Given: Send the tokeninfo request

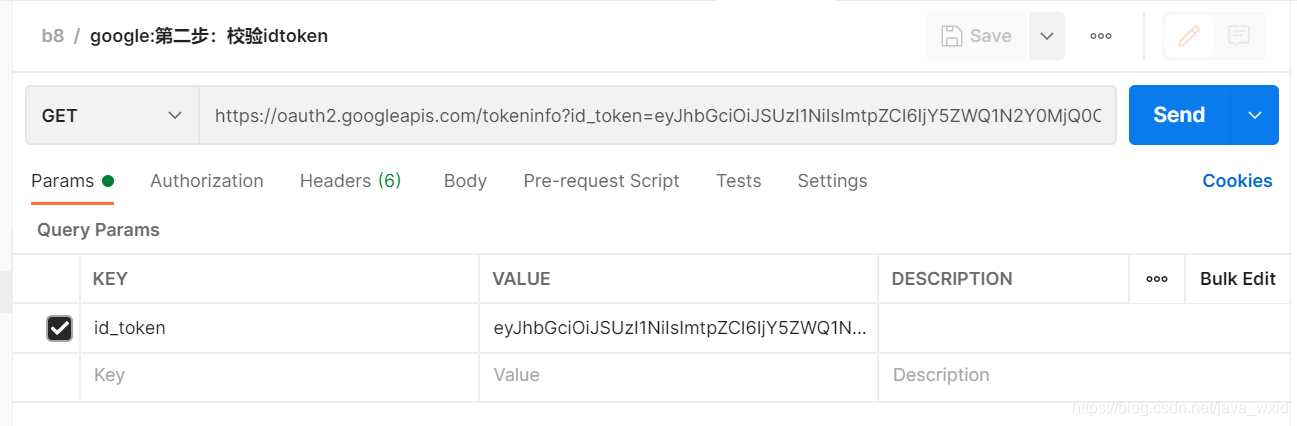Looking at the screenshot, I should [1179, 115].
